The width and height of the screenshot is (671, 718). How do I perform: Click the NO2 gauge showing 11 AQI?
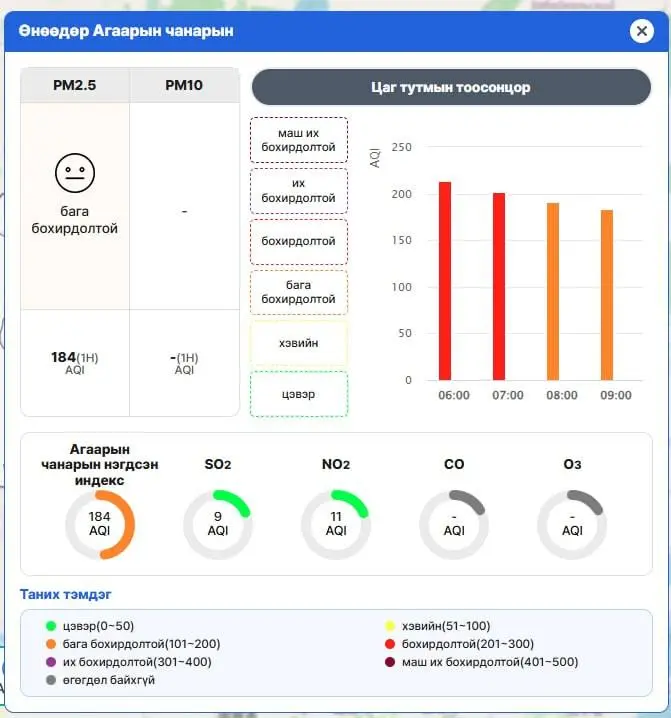[336, 524]
